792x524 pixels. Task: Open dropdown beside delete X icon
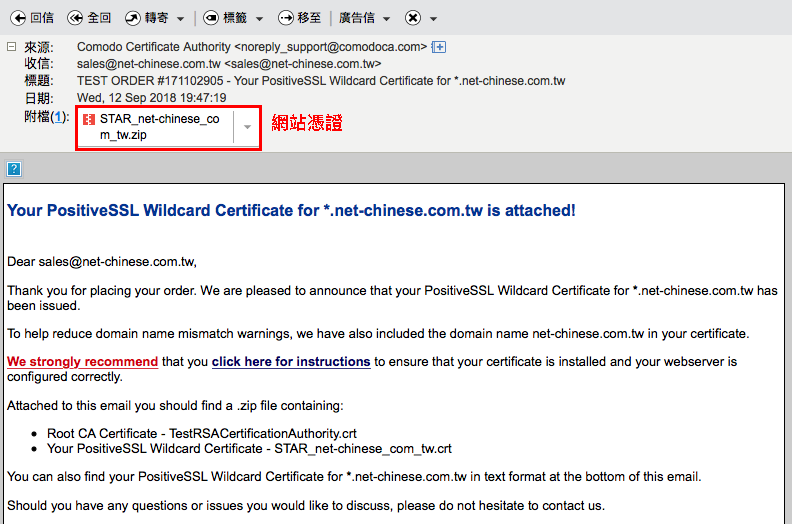(433, 19)
